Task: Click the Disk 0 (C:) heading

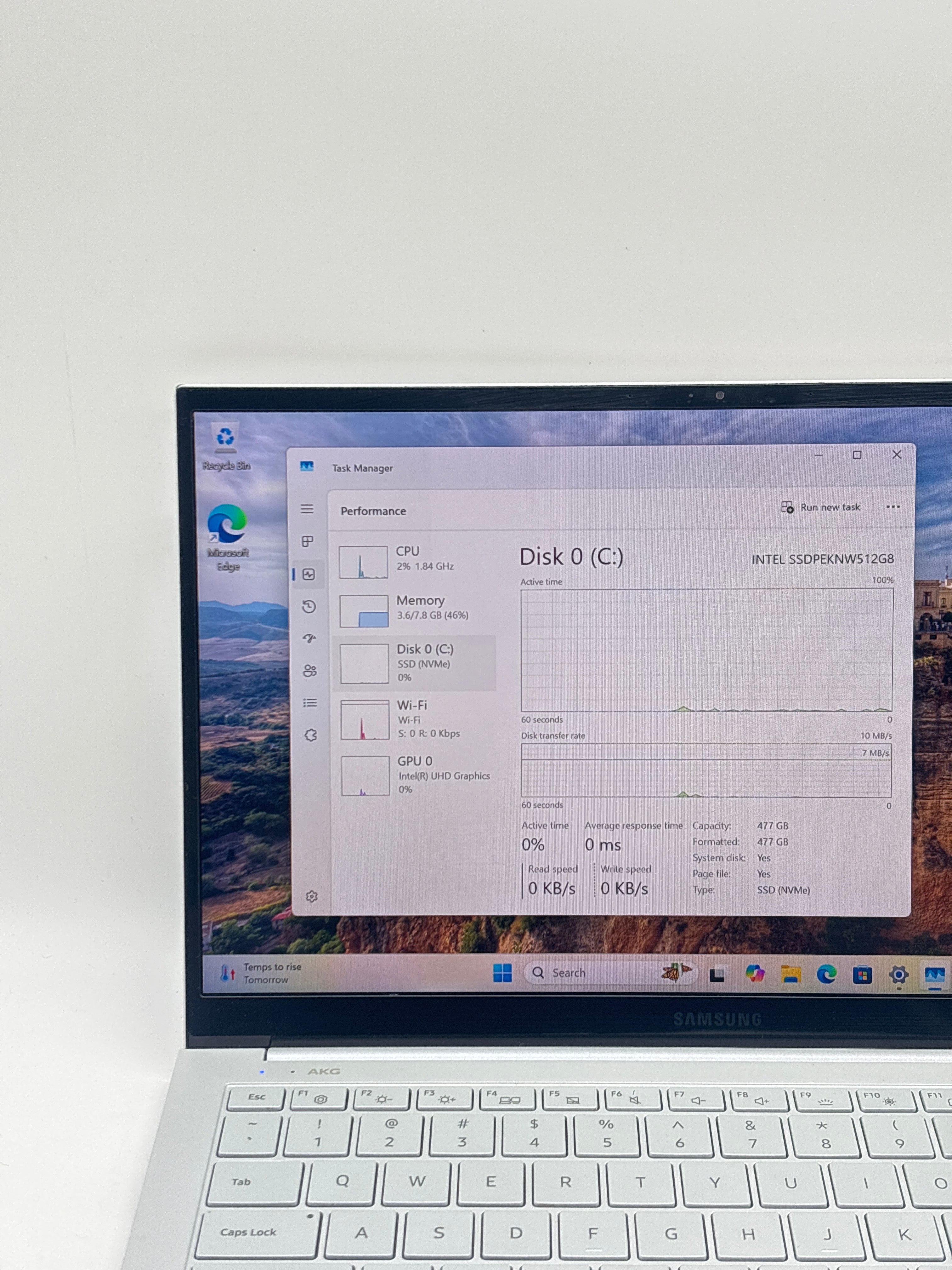Action: pos(571,557)
